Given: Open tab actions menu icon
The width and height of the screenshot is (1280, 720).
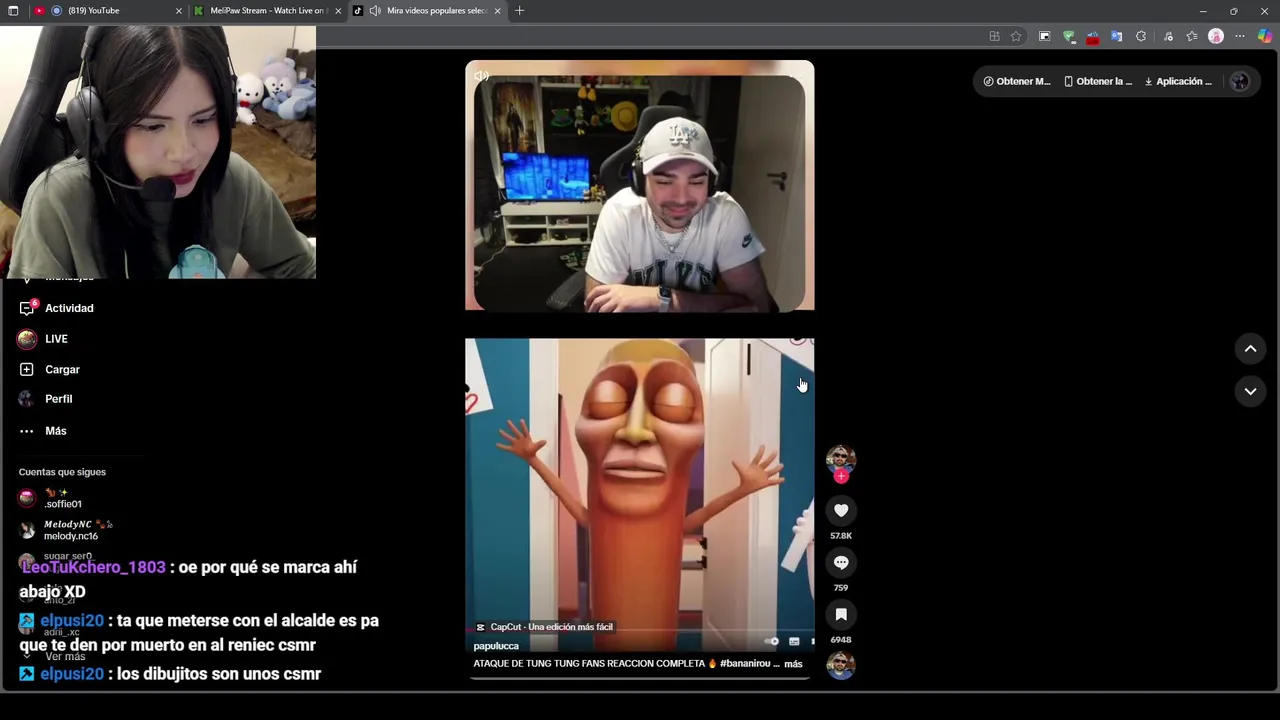Looking at the screenshot, I should pyautogui.click(x=13, y=11).
